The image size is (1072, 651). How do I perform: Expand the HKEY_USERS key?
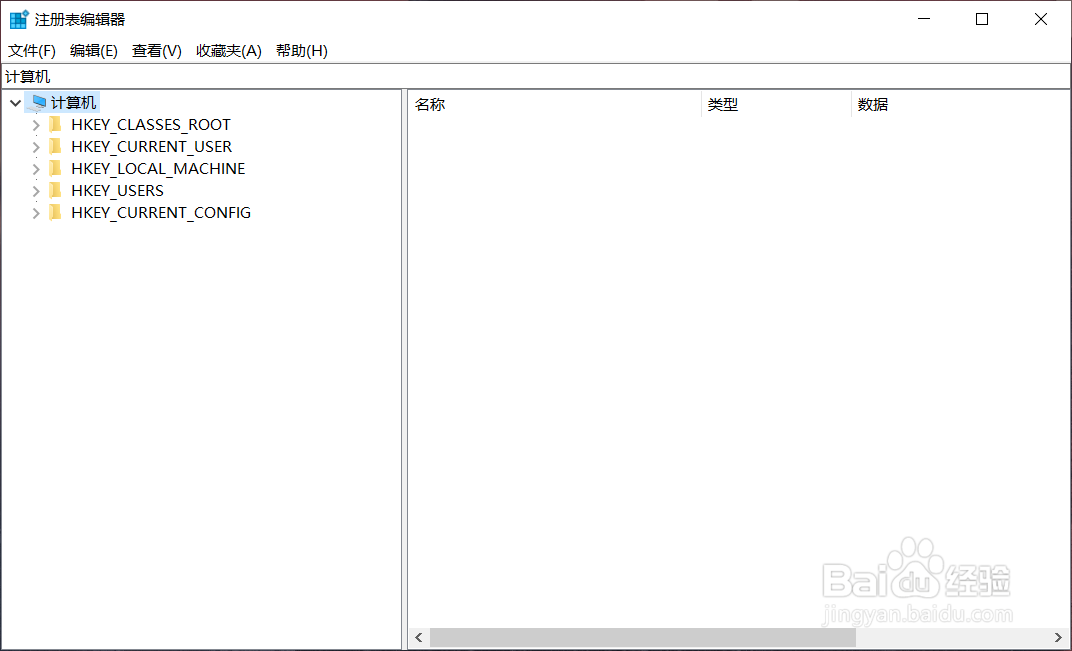coord(36,191)
